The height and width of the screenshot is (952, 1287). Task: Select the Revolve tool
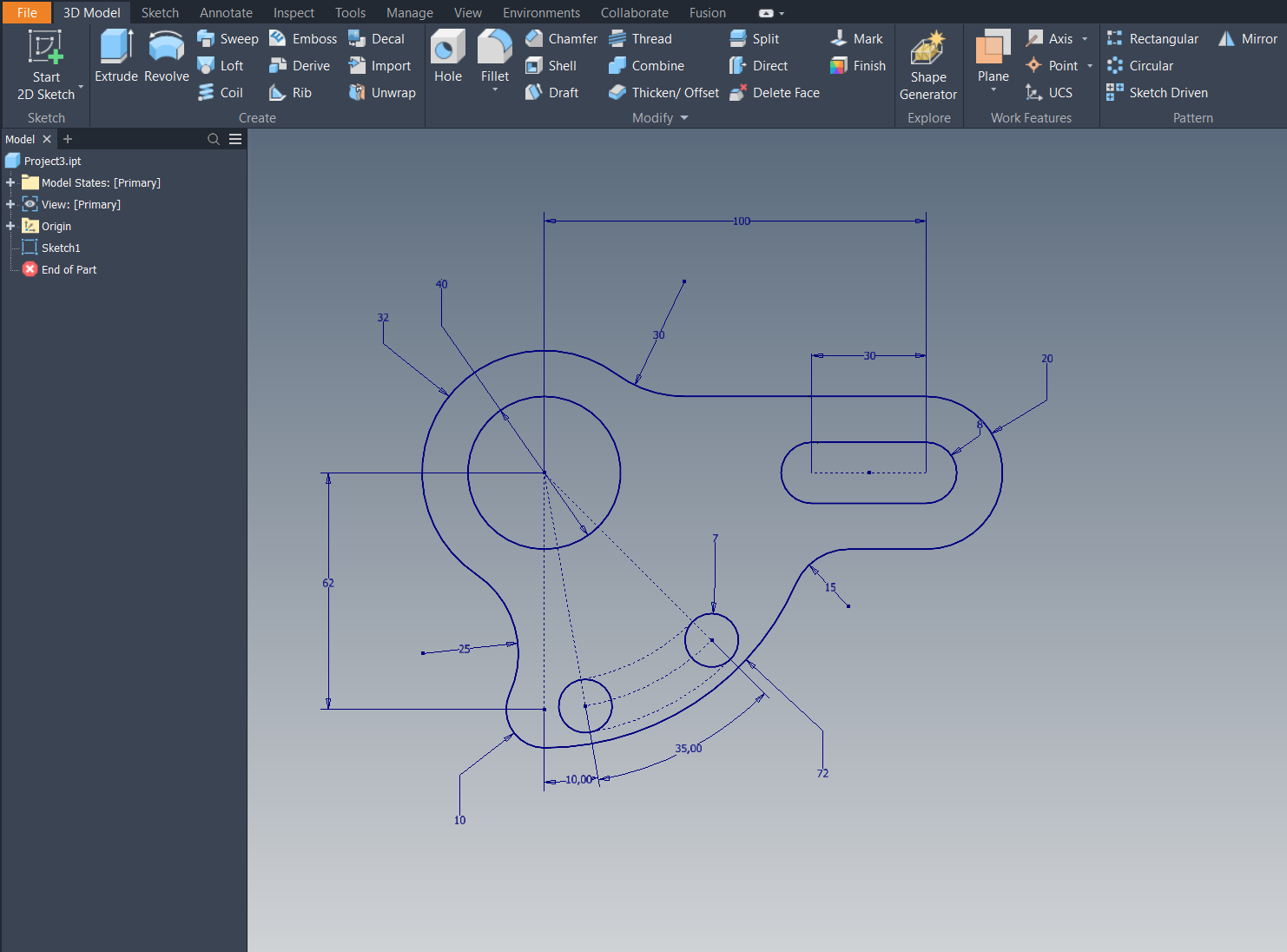tap(167, 56)
